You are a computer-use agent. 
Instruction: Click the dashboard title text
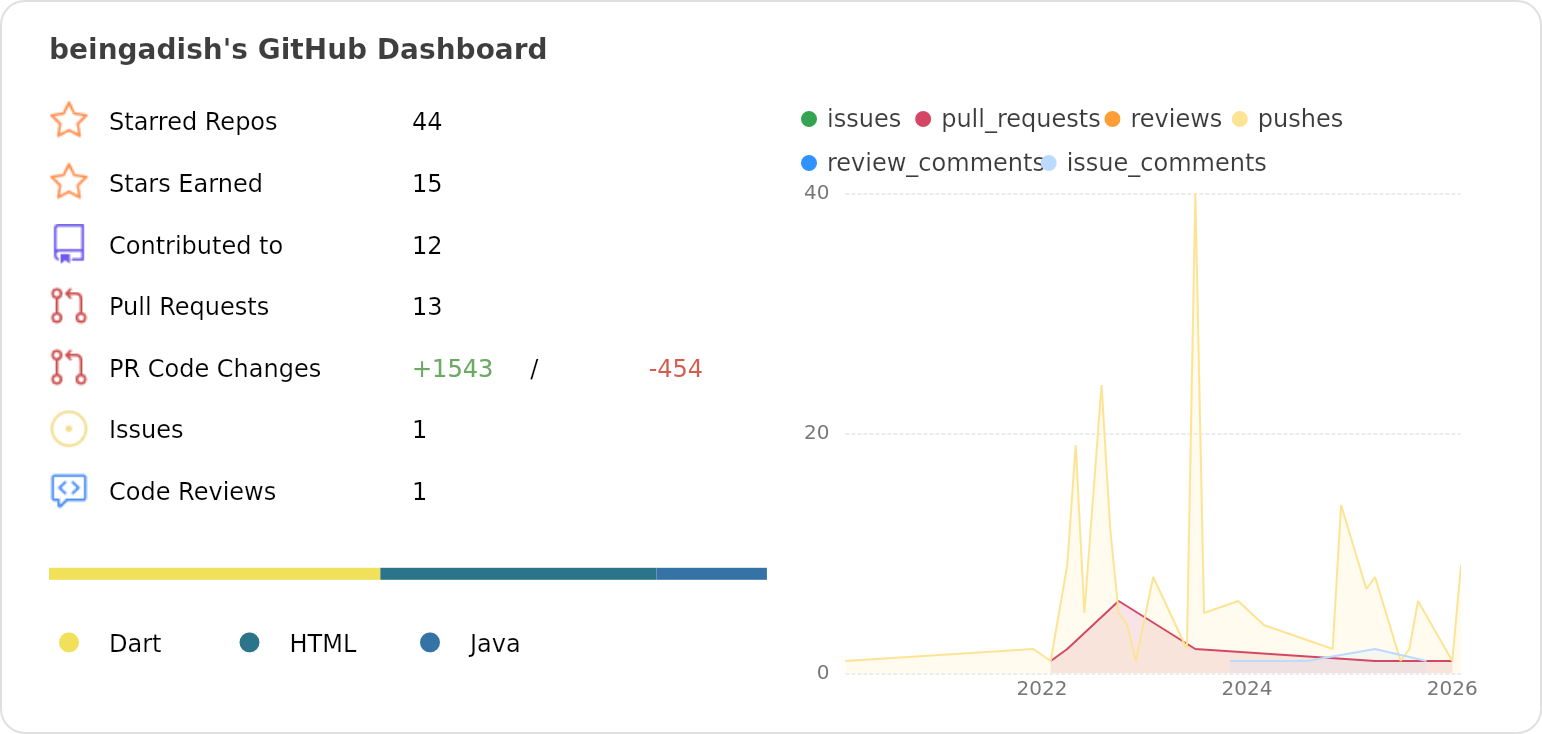point(298,48)
